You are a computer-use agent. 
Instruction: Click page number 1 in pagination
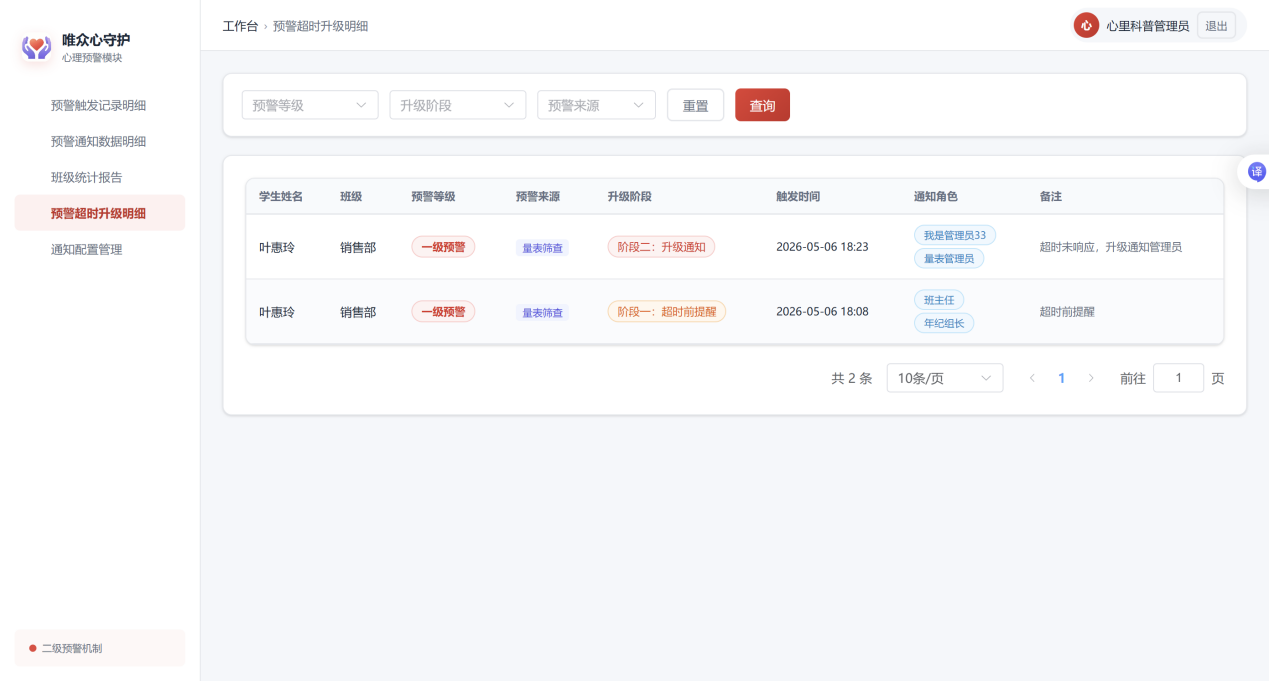click(x=1062, y=378)
